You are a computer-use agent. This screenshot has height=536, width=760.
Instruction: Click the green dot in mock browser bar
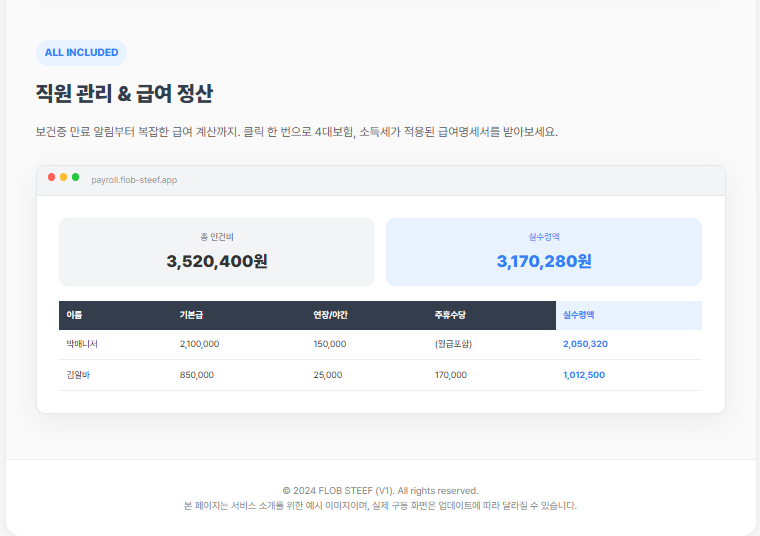click(76, 177)
